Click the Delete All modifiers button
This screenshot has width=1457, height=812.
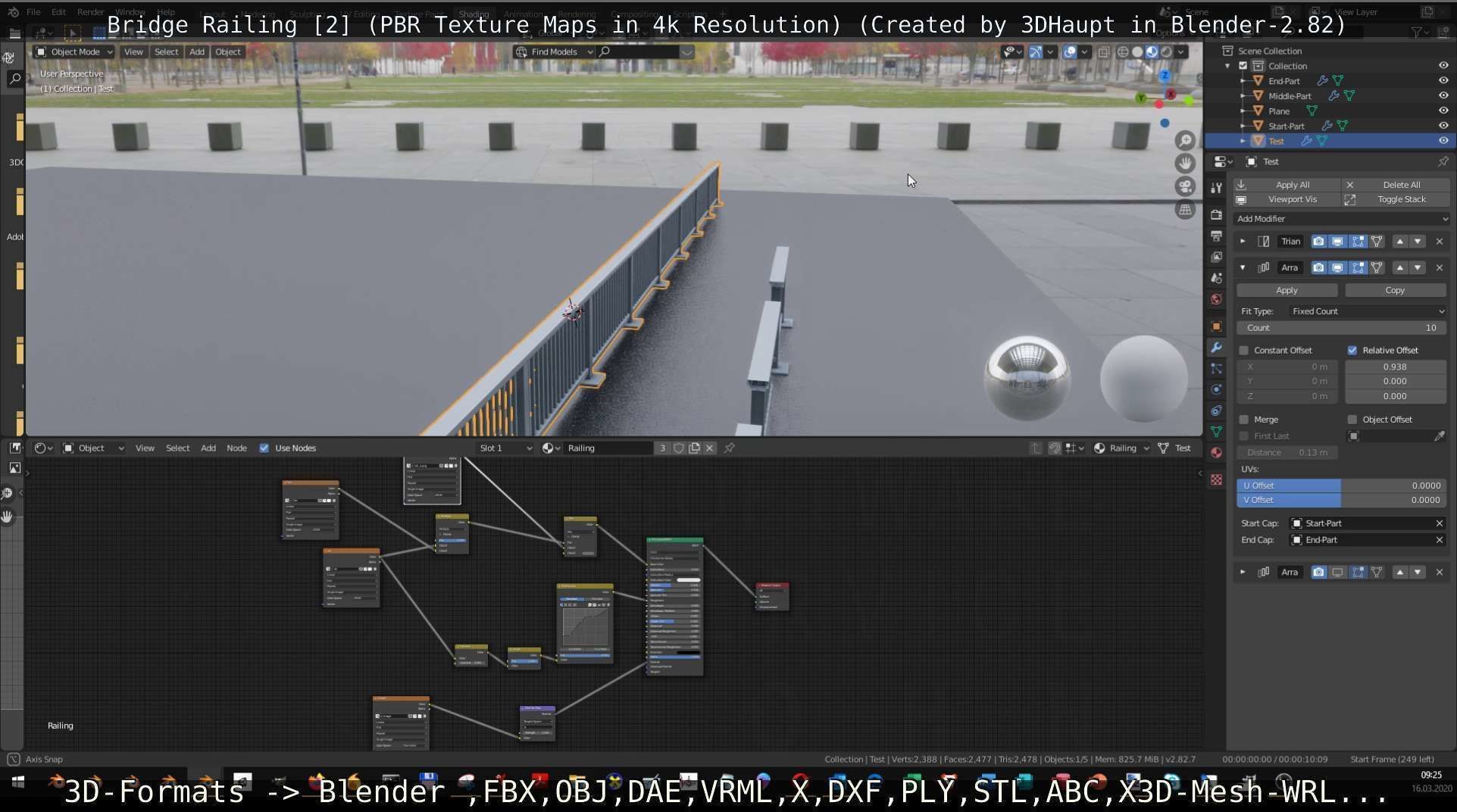pos(1396,185)
